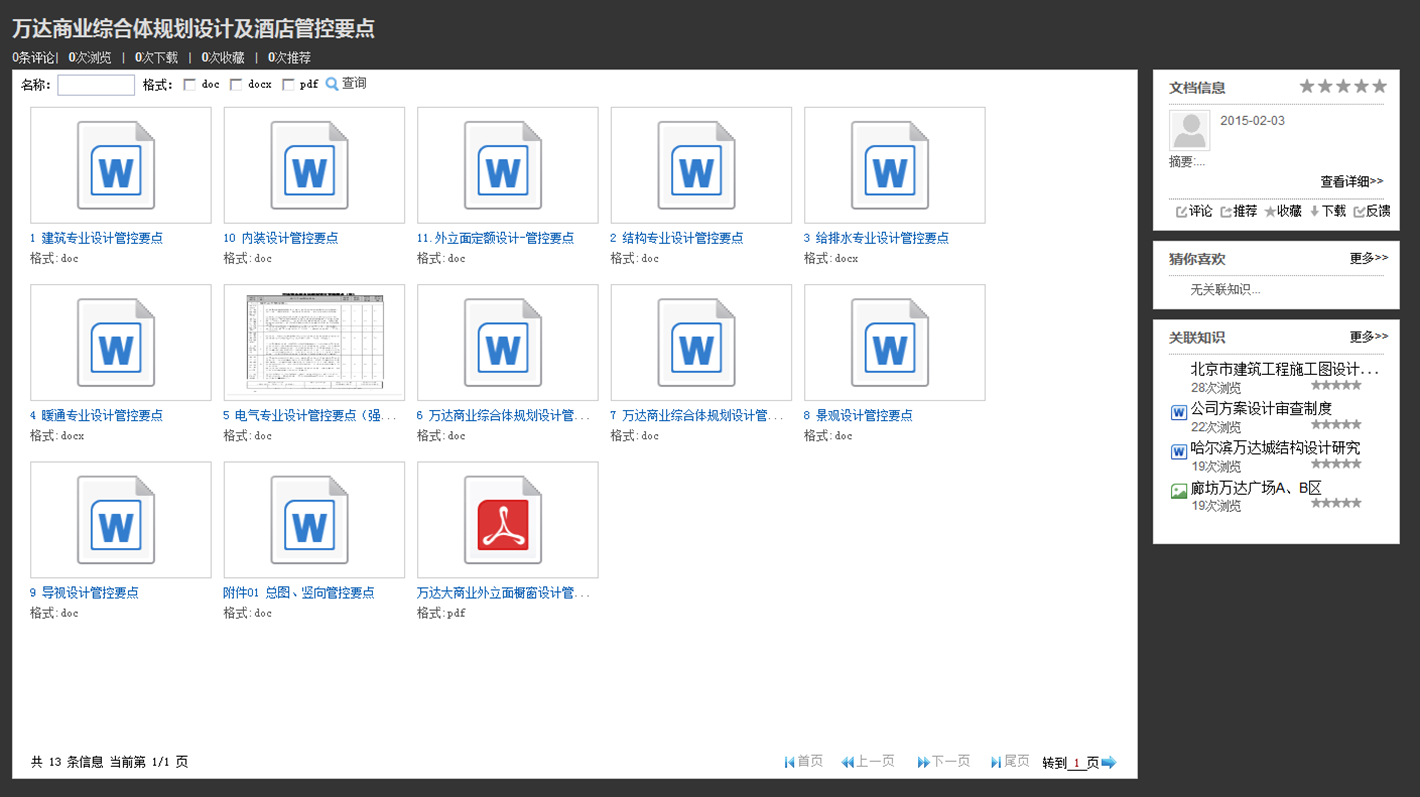Click 更多>> in 关联知识 panel
The height and width of the screenshot is (797, 1420).
(x=1369, y=337)
